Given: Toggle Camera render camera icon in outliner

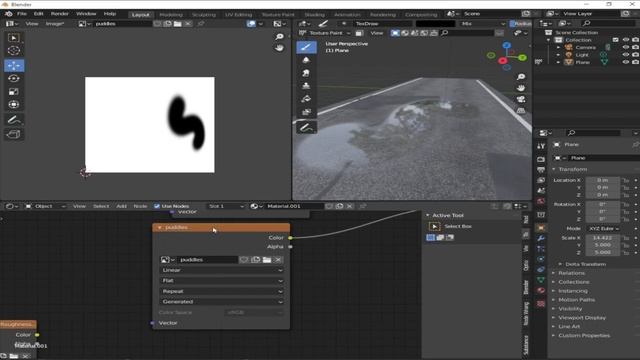Looking at the screenshot, I should coord(636,47).
